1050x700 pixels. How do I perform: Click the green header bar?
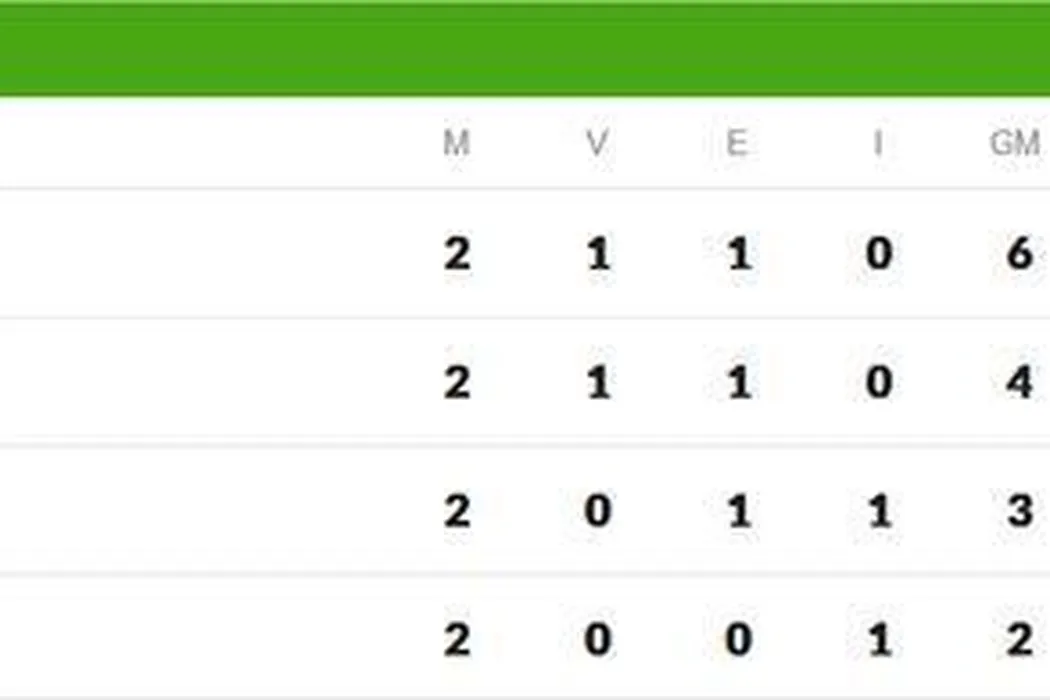pyautogui.click(x=525, y=50)
